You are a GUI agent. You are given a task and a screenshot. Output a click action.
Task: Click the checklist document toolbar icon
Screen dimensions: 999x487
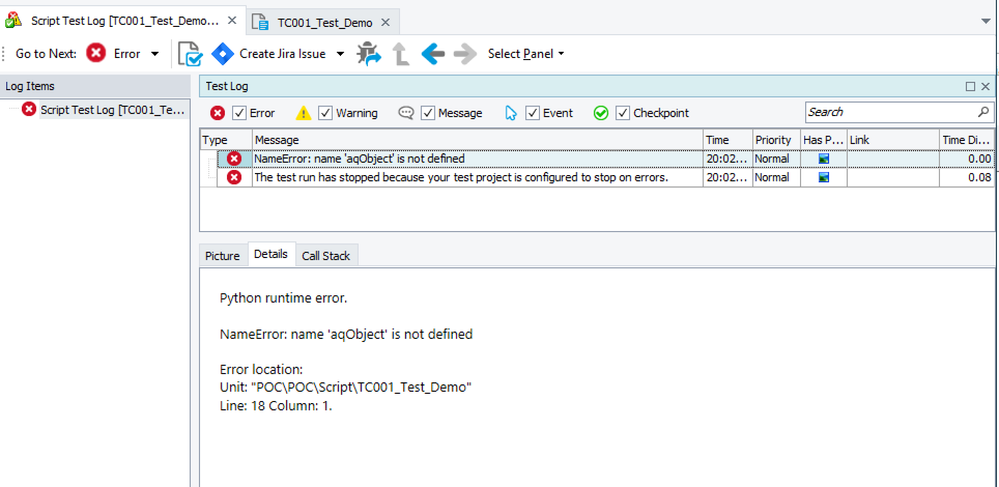pos(189,54)
